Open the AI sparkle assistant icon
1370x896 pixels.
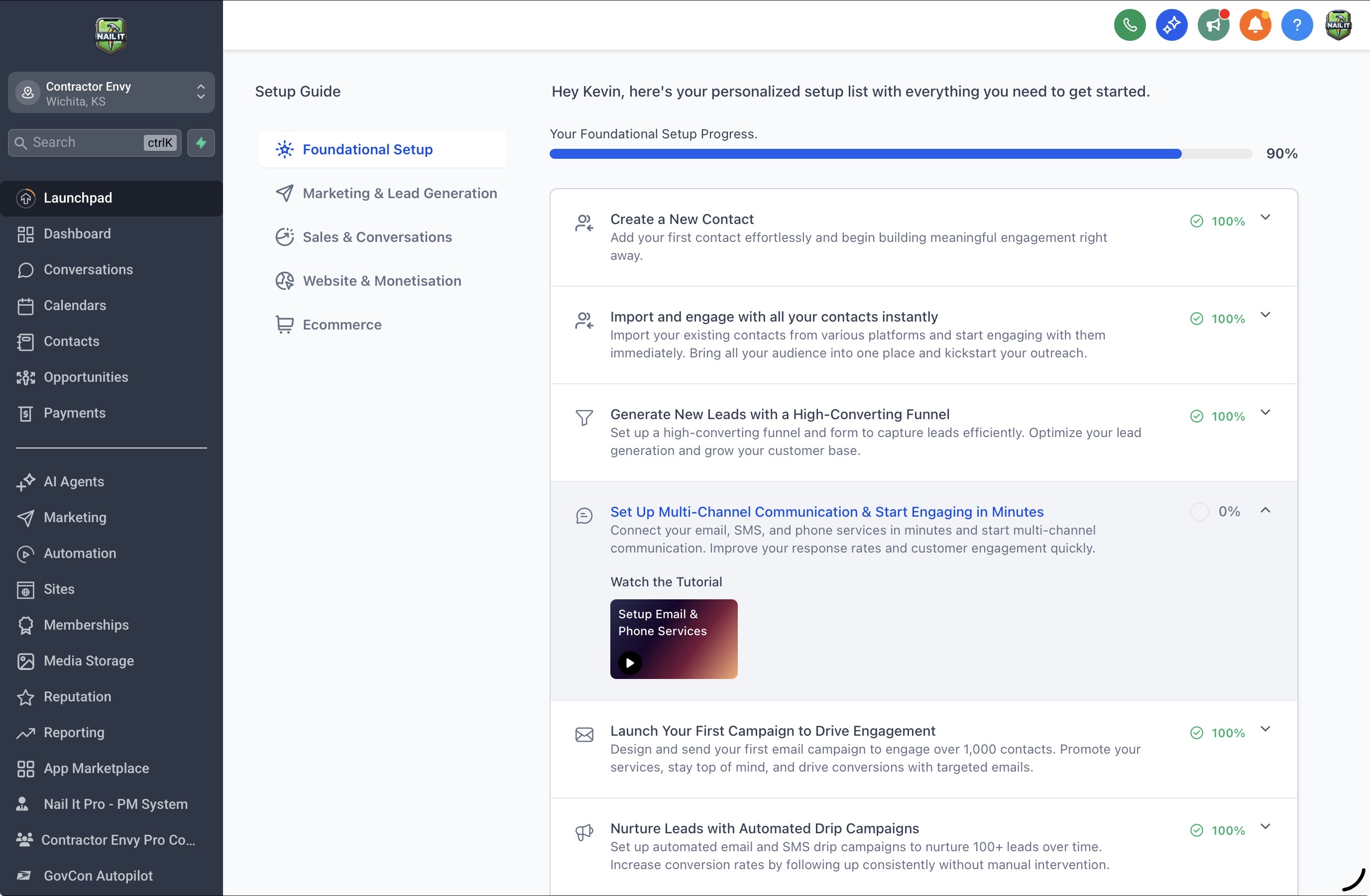[x=1171, y=25]
